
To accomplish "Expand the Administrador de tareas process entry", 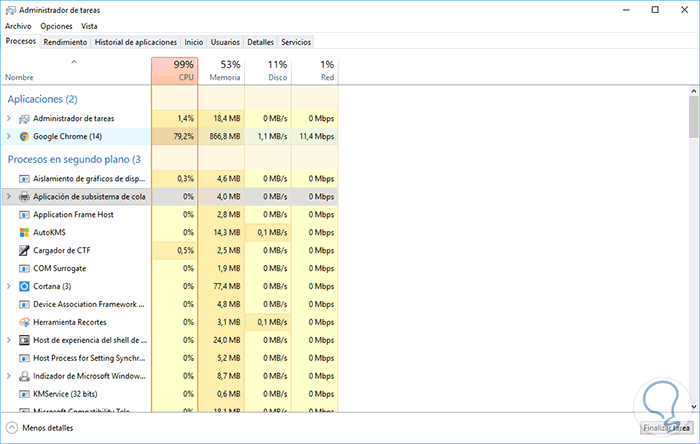I will click(9, 118).
